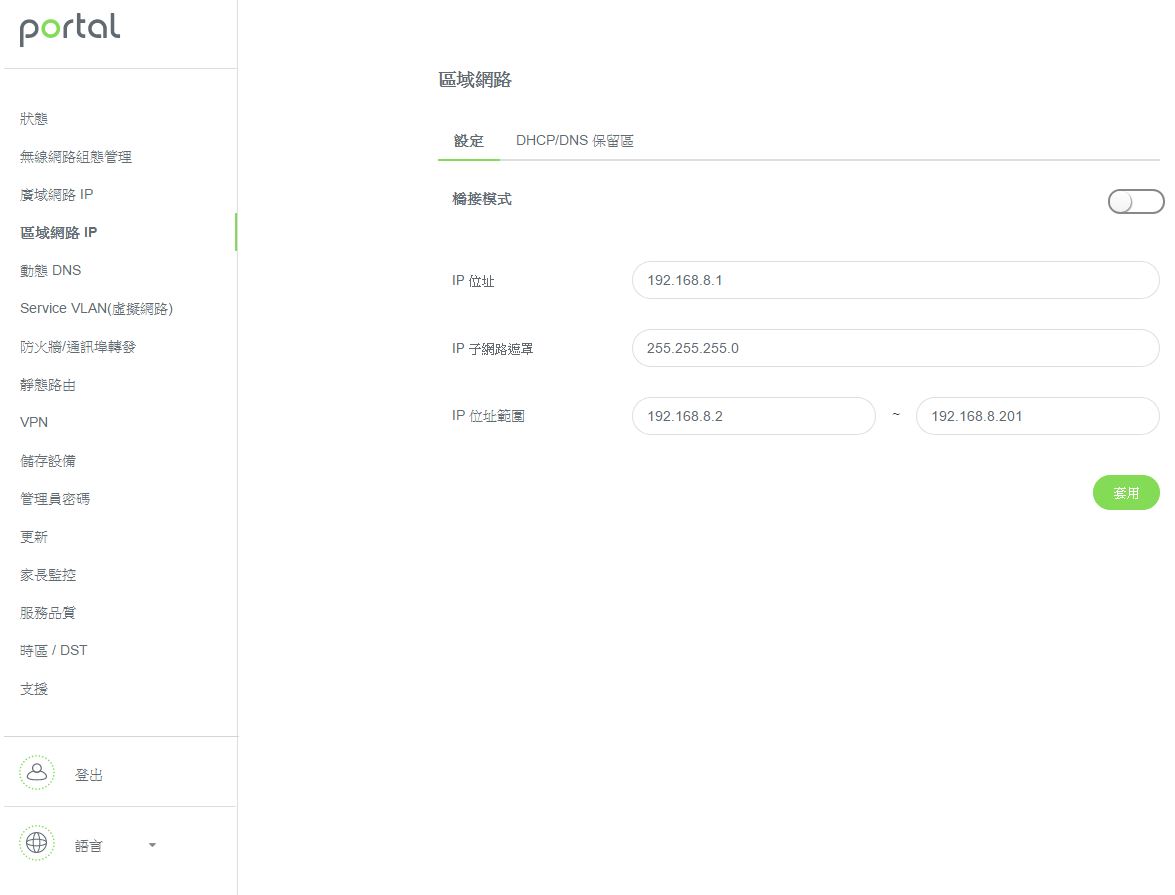
Task: Click the Portal logo
Action: tap(70, 29)
